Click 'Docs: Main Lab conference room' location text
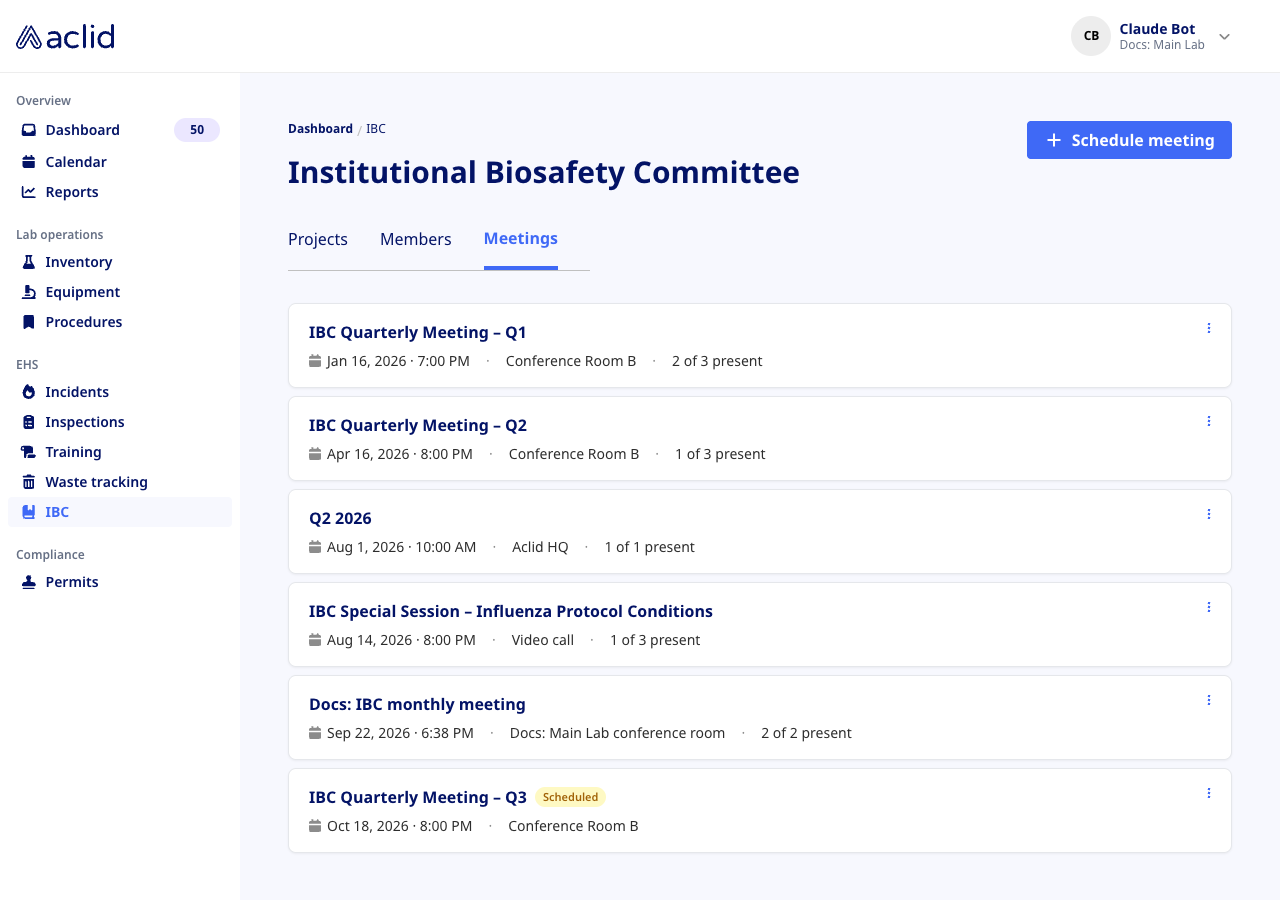Screen dimensions: 1280x900 (x=617, y=733)
